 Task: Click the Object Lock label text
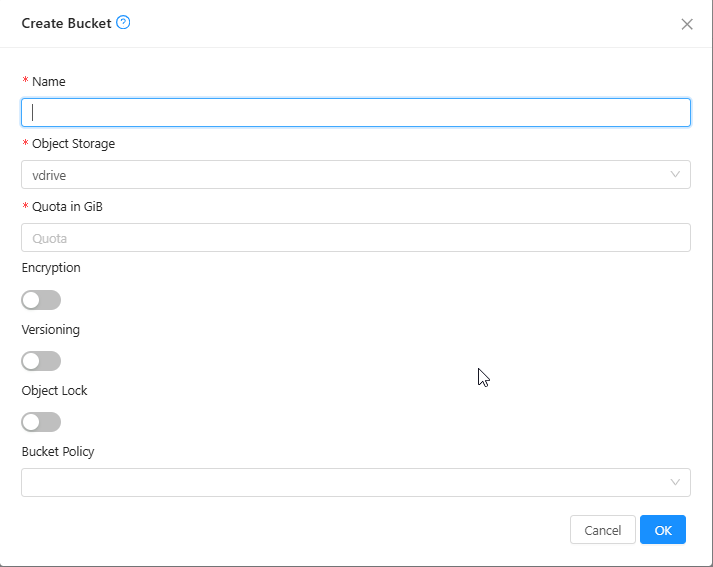click(x=55, y=391)
